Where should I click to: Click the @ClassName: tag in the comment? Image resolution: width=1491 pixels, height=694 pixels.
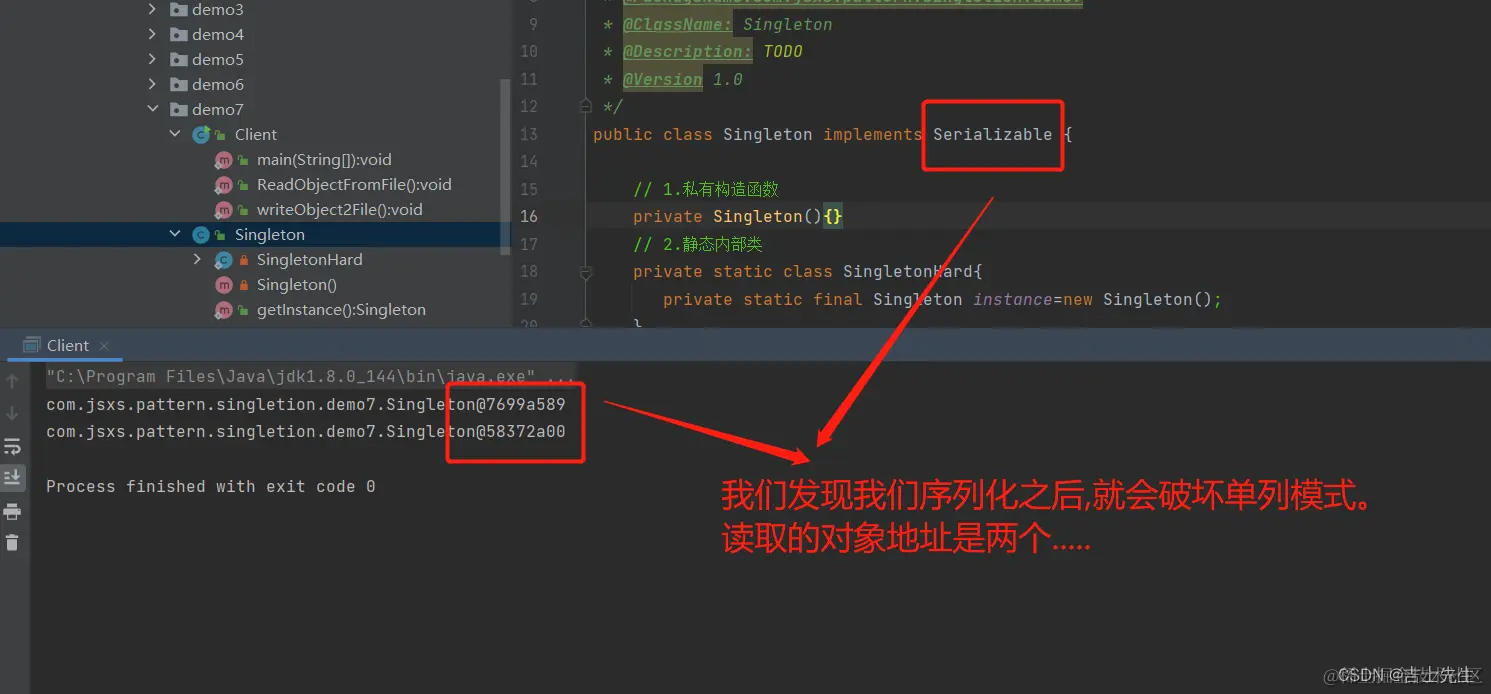[x=677, y=24]
